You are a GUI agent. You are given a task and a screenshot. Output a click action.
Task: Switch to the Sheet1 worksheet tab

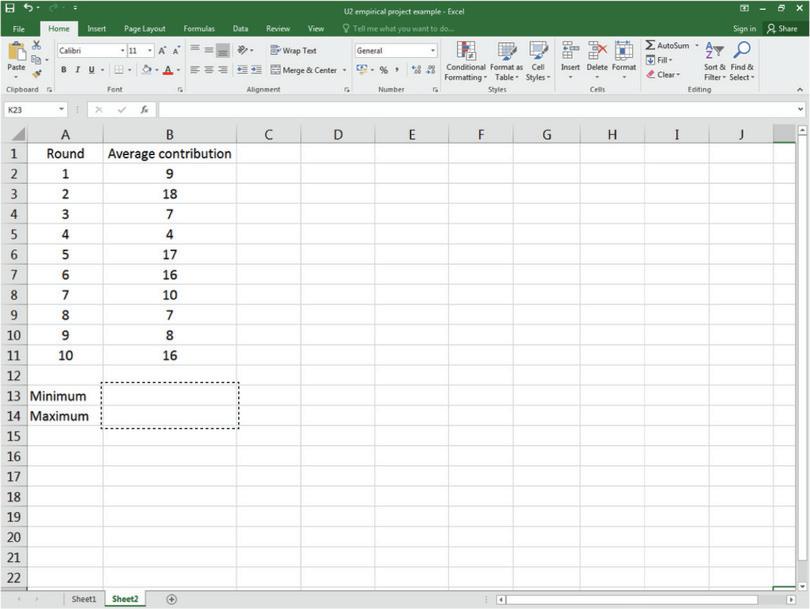(x=84, y=599)
